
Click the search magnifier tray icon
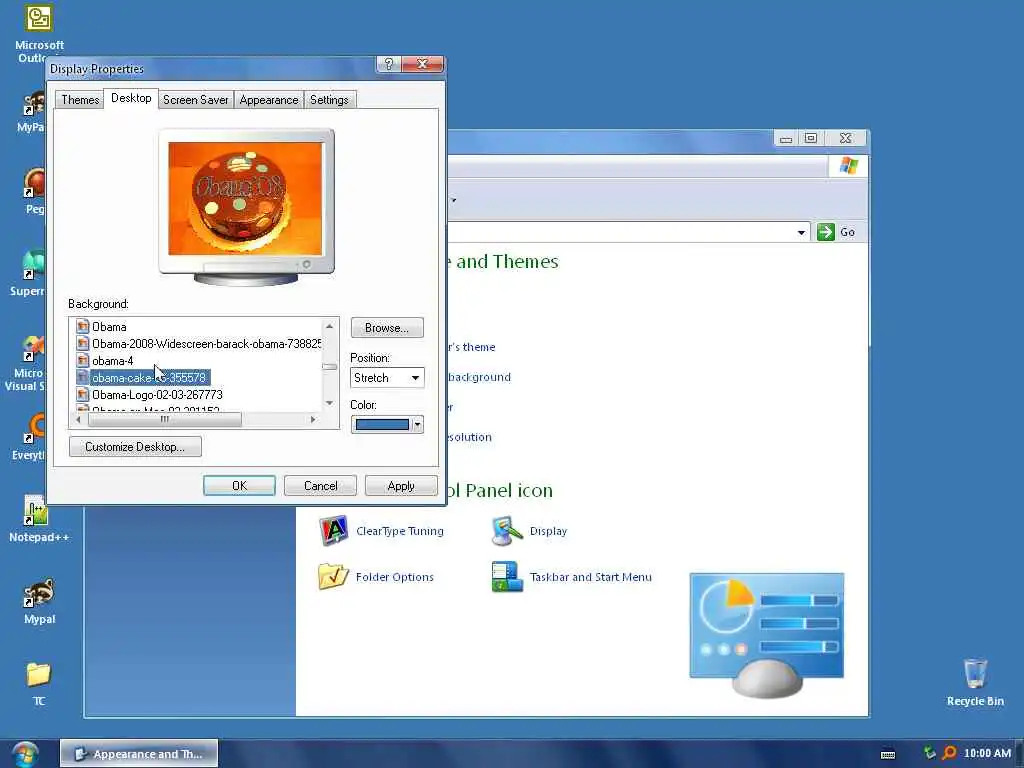tap(949, 753)
